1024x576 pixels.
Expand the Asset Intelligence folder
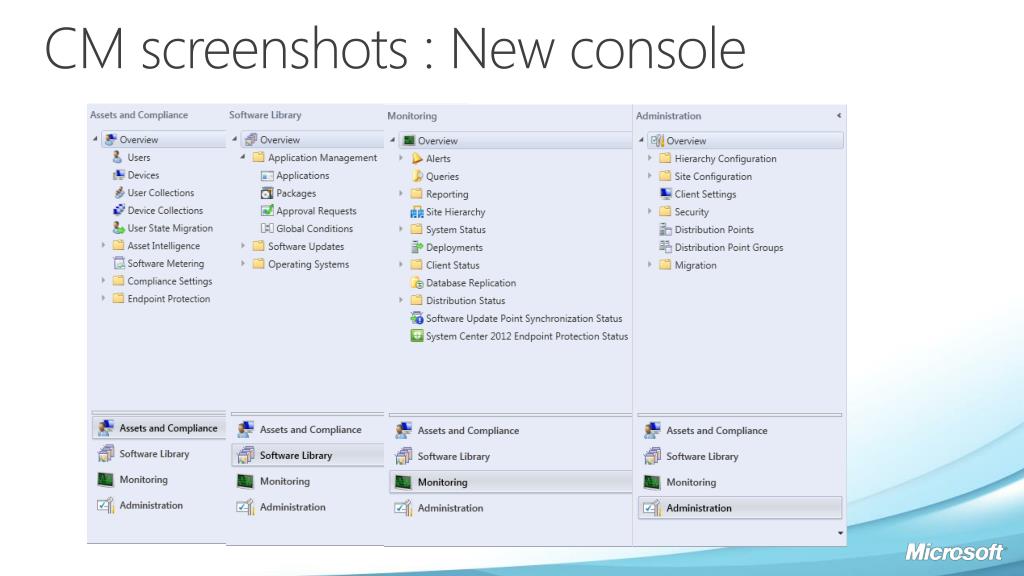point(103,246)
